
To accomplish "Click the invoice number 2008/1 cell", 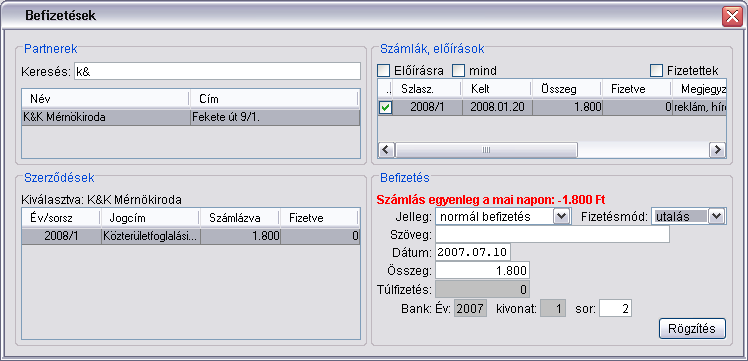I will tap(427, 107).
